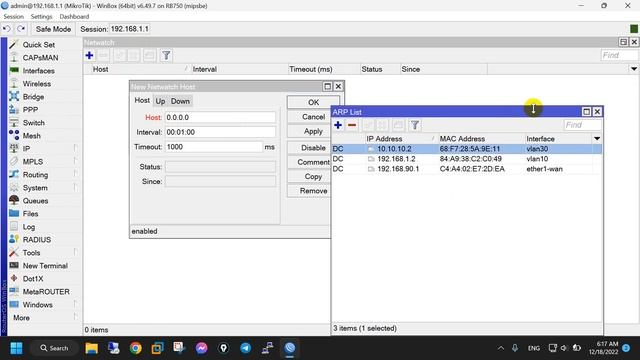Add new Netwatch entry with plus icon
The height and width of the screenshot is (360, 640).
[x=89, y=55]
